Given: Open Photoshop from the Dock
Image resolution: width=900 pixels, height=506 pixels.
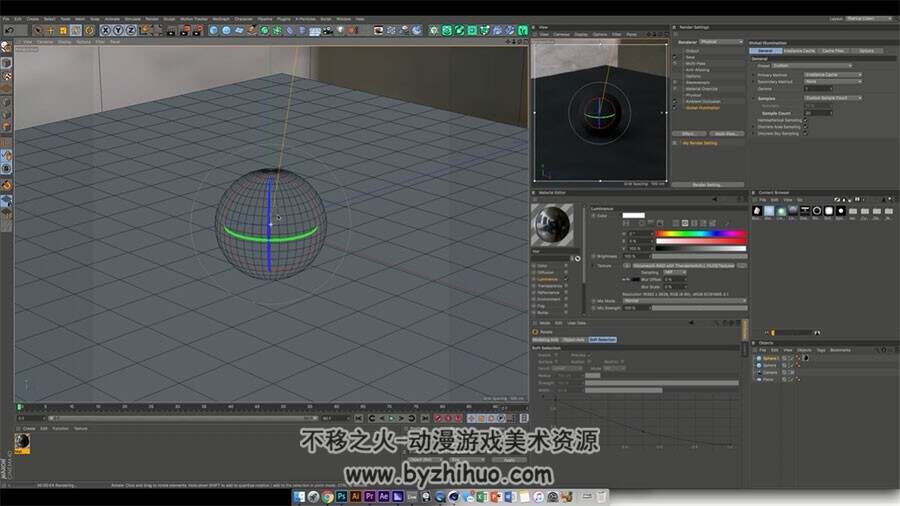Looking at the screenshot, I should coord(342,497).
